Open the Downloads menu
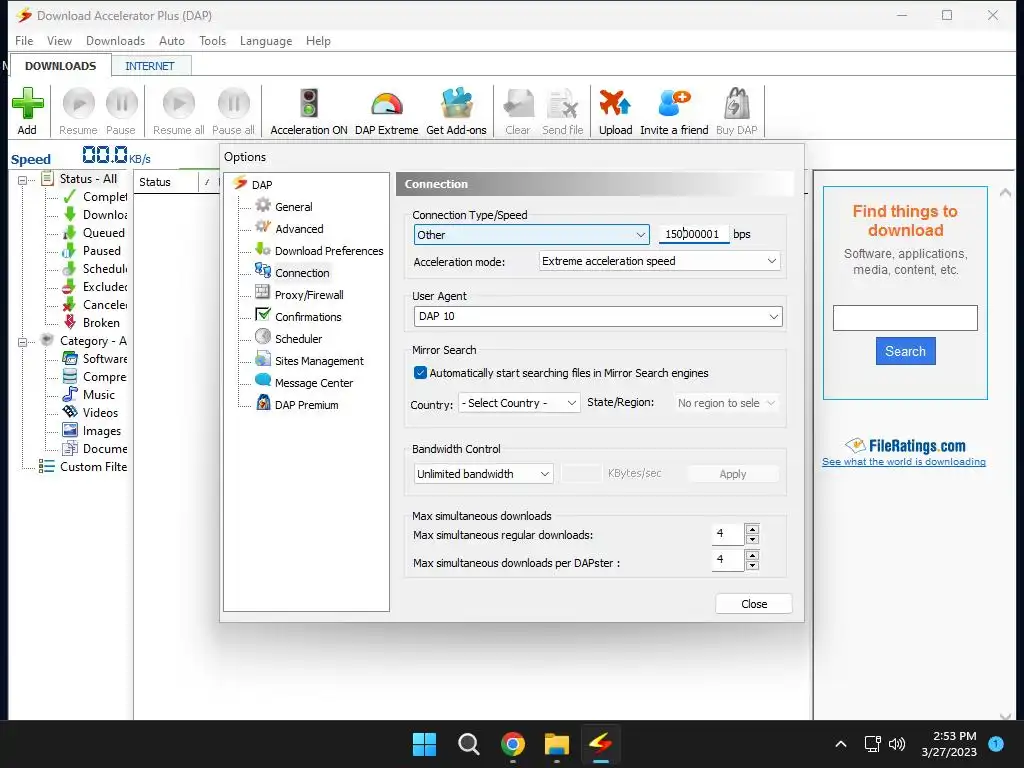Image resolution: width=1024 pixels, height=768 pixels. coord(116,40)
